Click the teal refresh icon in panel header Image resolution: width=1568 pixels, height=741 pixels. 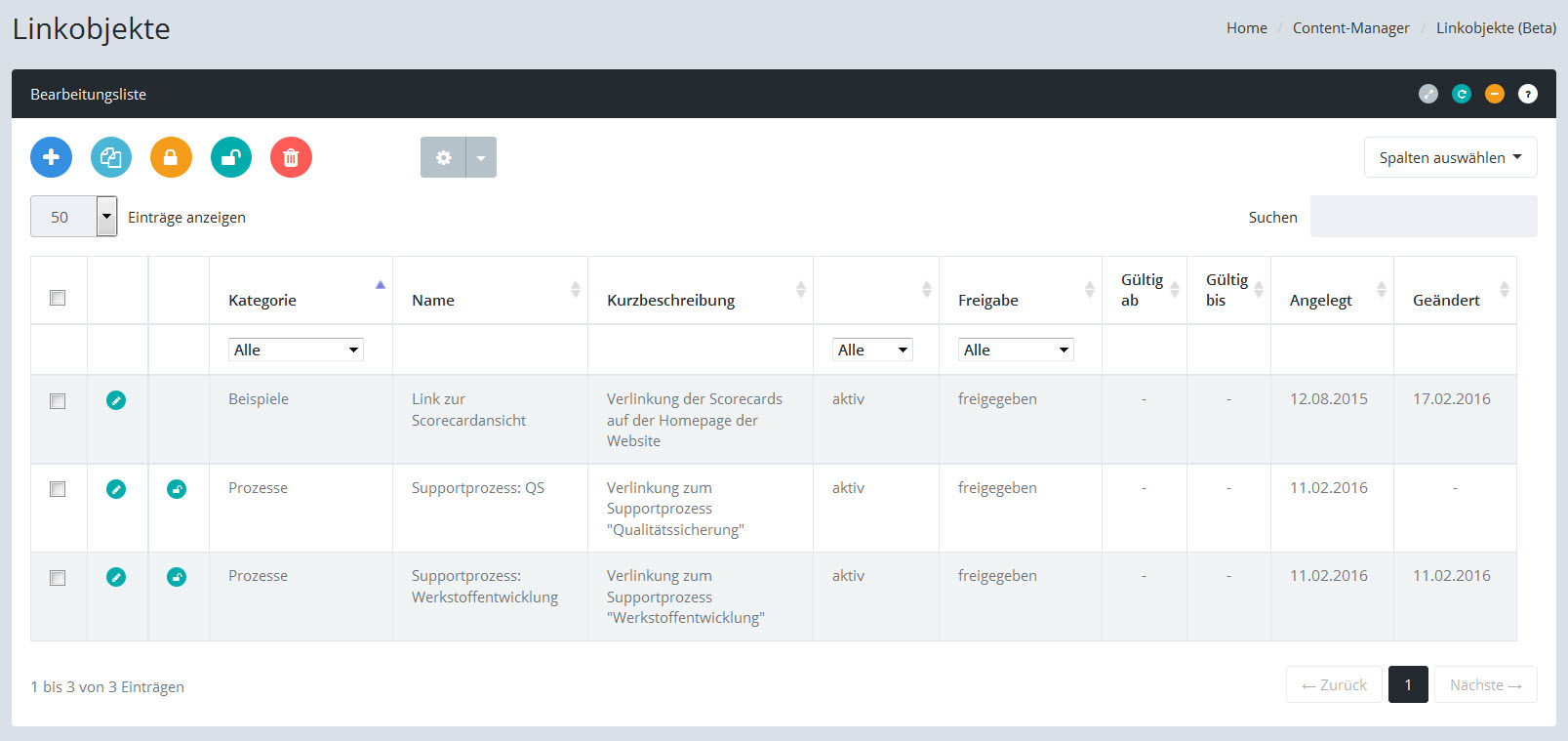[x=1461, y=94]
